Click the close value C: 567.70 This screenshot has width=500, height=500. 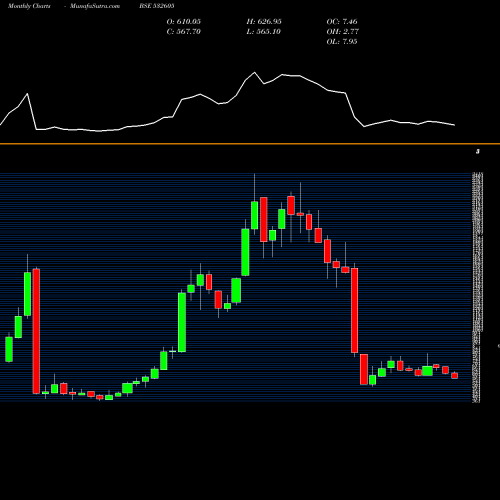tap(184, 32)
